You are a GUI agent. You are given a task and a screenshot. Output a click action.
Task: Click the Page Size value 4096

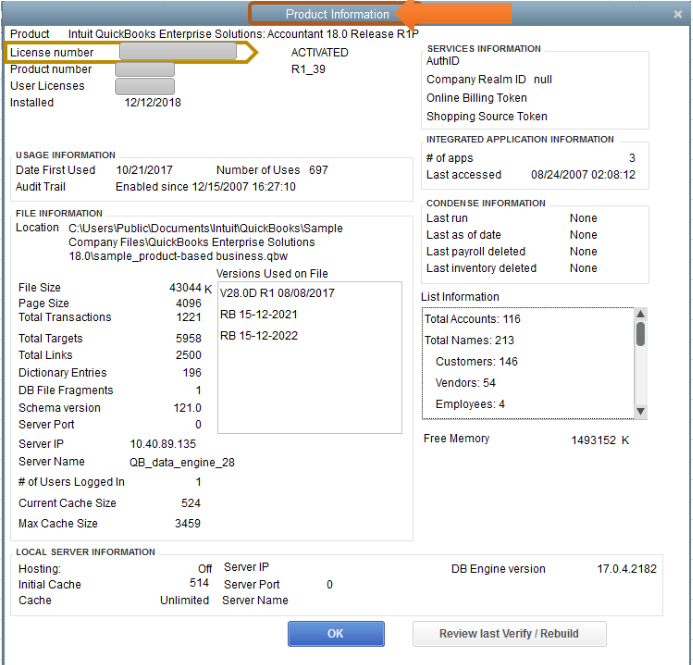188,303
